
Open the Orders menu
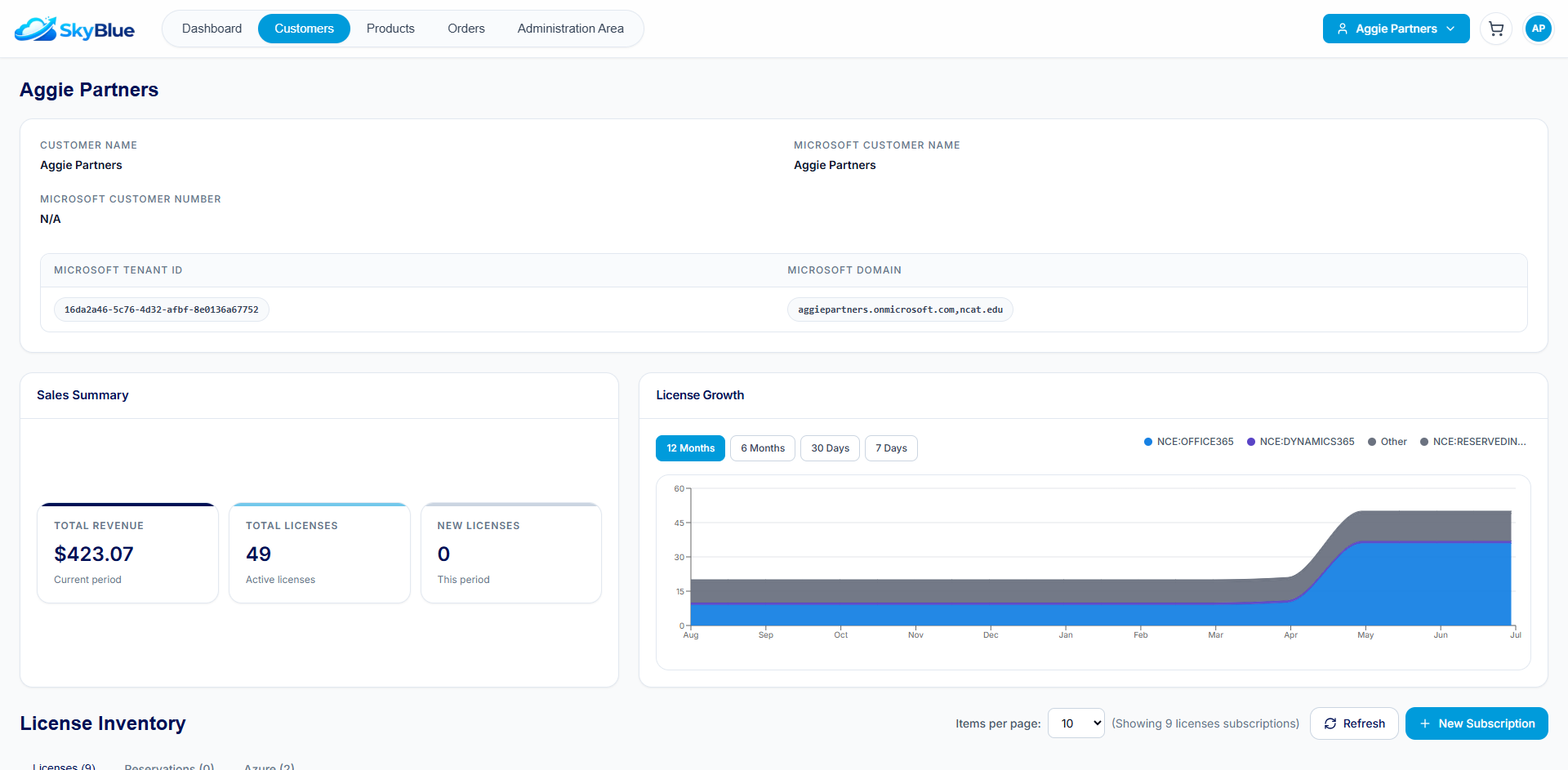(x=465, y=29)
